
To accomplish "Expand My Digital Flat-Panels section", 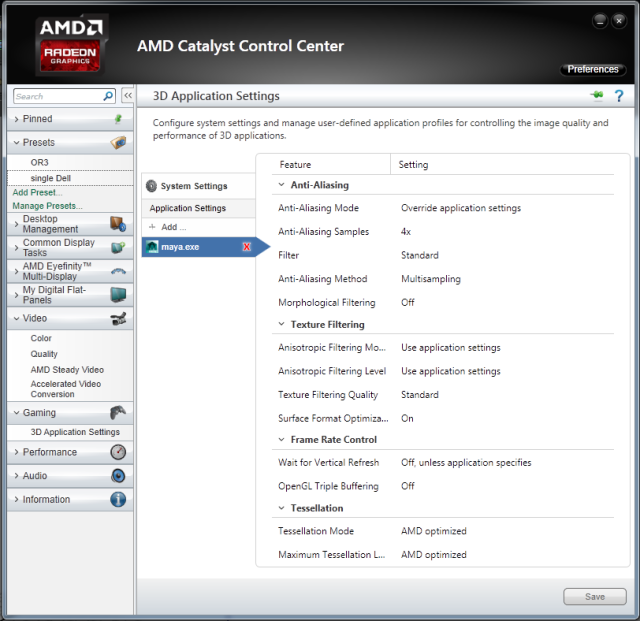I will coord(16,295).
